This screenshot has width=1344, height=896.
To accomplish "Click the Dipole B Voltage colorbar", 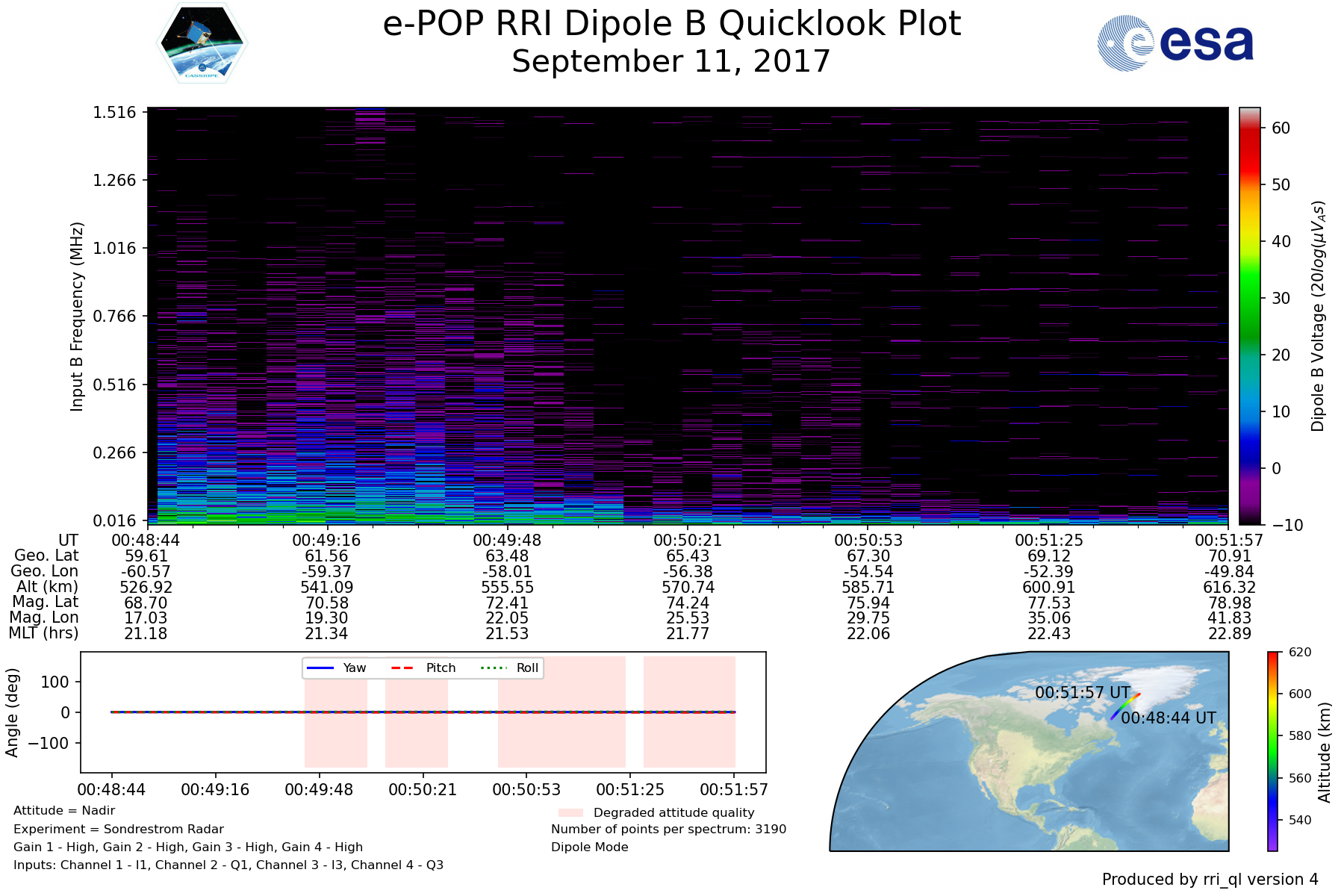I will click(1249, 316).
